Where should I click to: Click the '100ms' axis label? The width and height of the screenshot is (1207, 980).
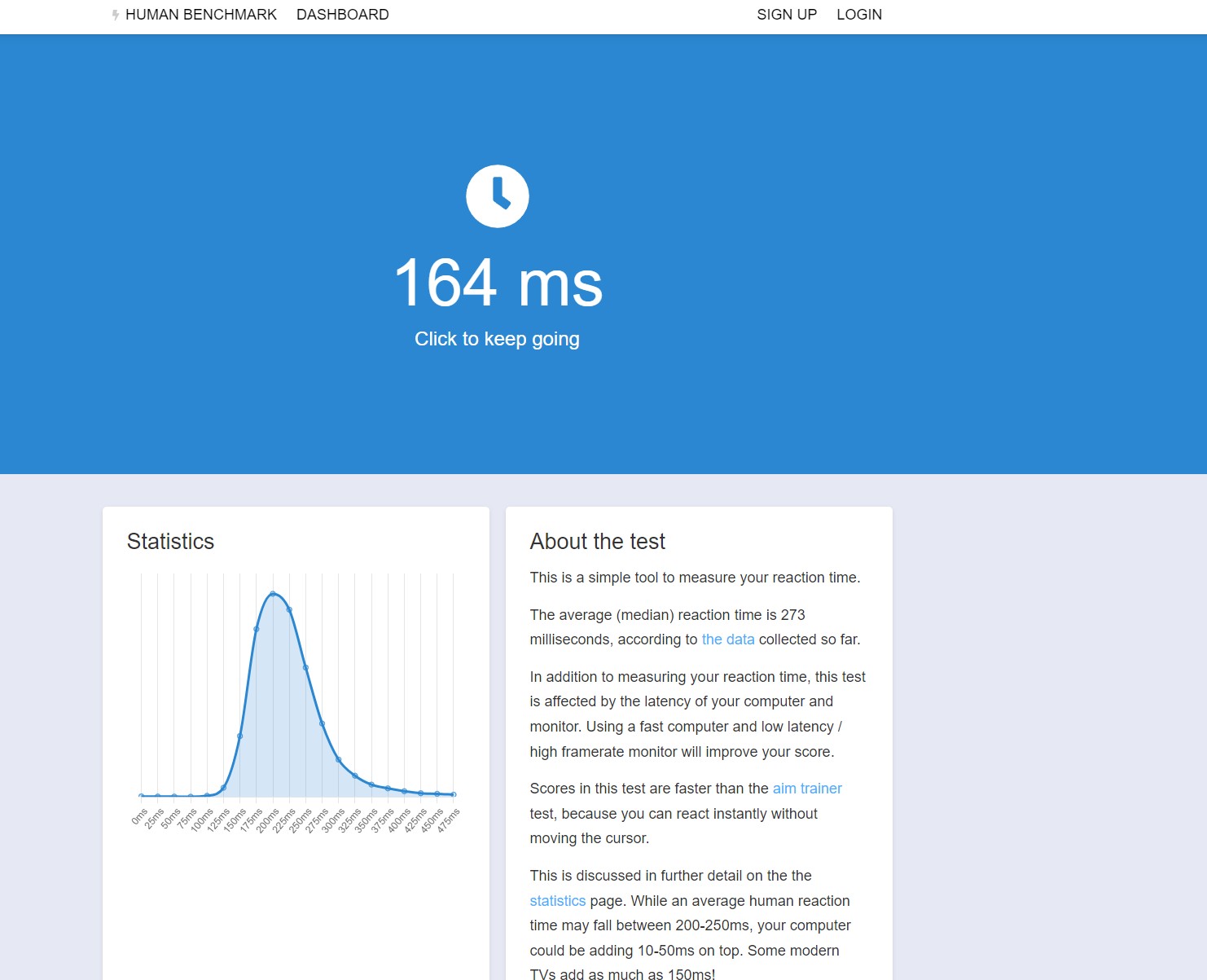(x=203, y=820)
